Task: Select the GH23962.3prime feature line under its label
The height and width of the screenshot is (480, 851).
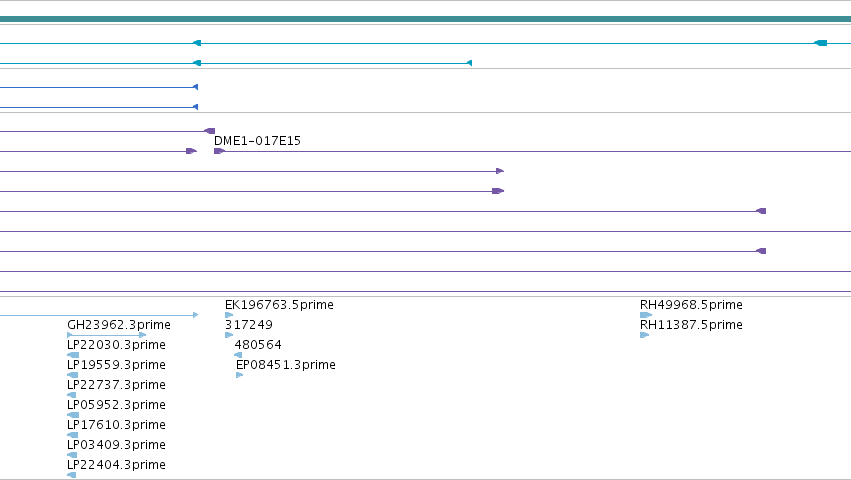Action: click(x=107, y=335)
